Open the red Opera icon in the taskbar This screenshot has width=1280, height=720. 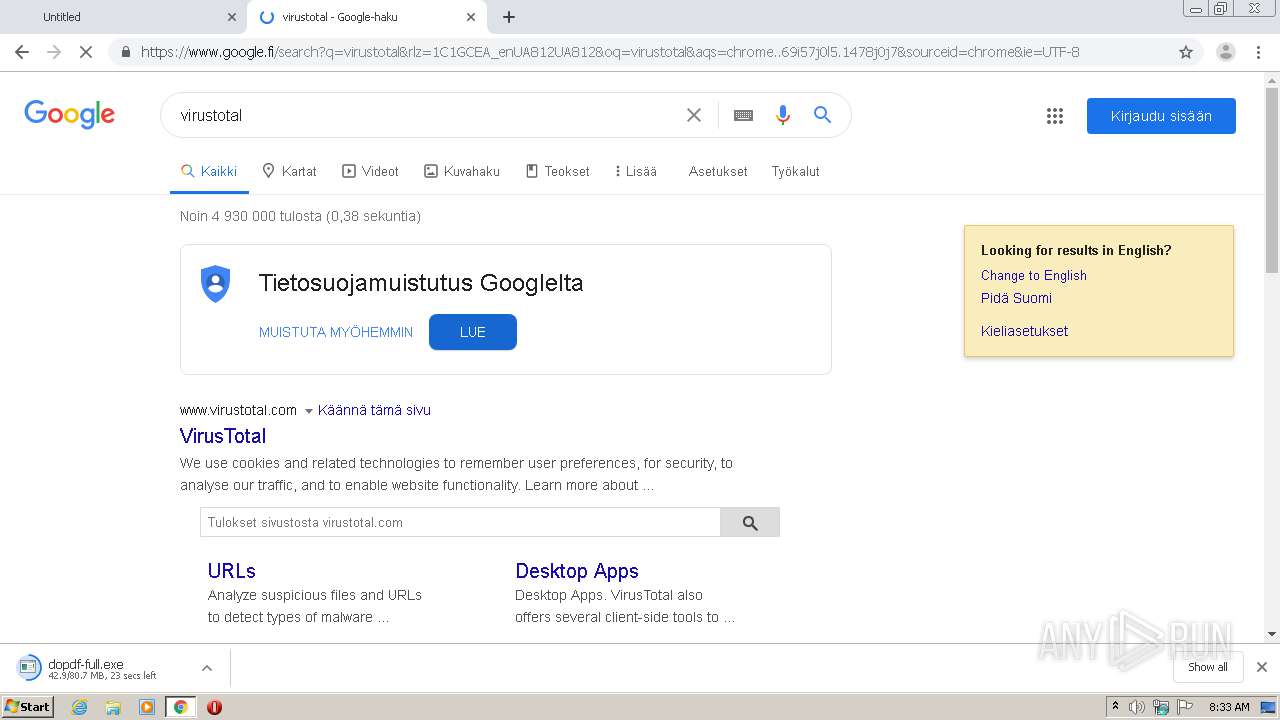pos(214,707)
